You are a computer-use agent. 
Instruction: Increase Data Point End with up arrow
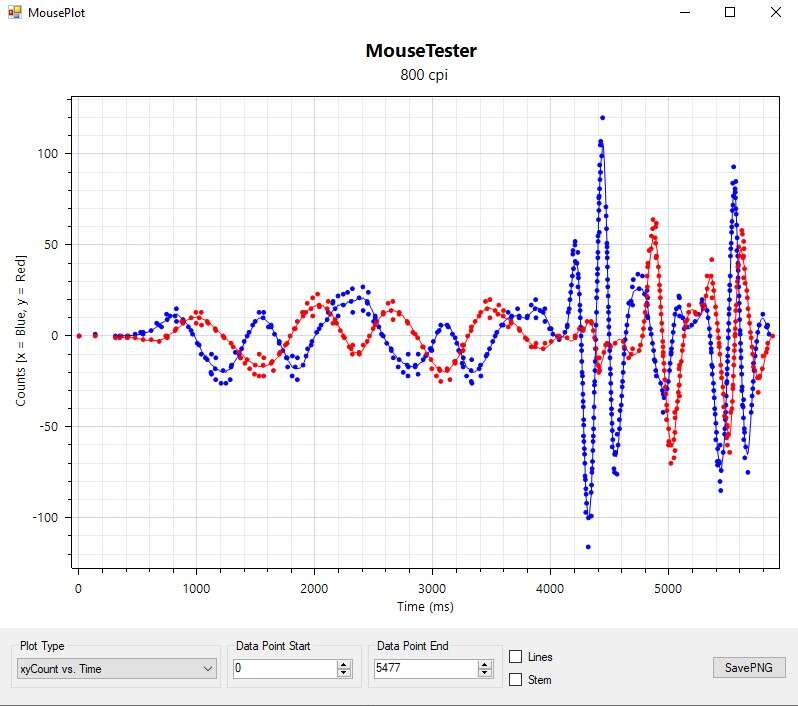pos(485,664)
